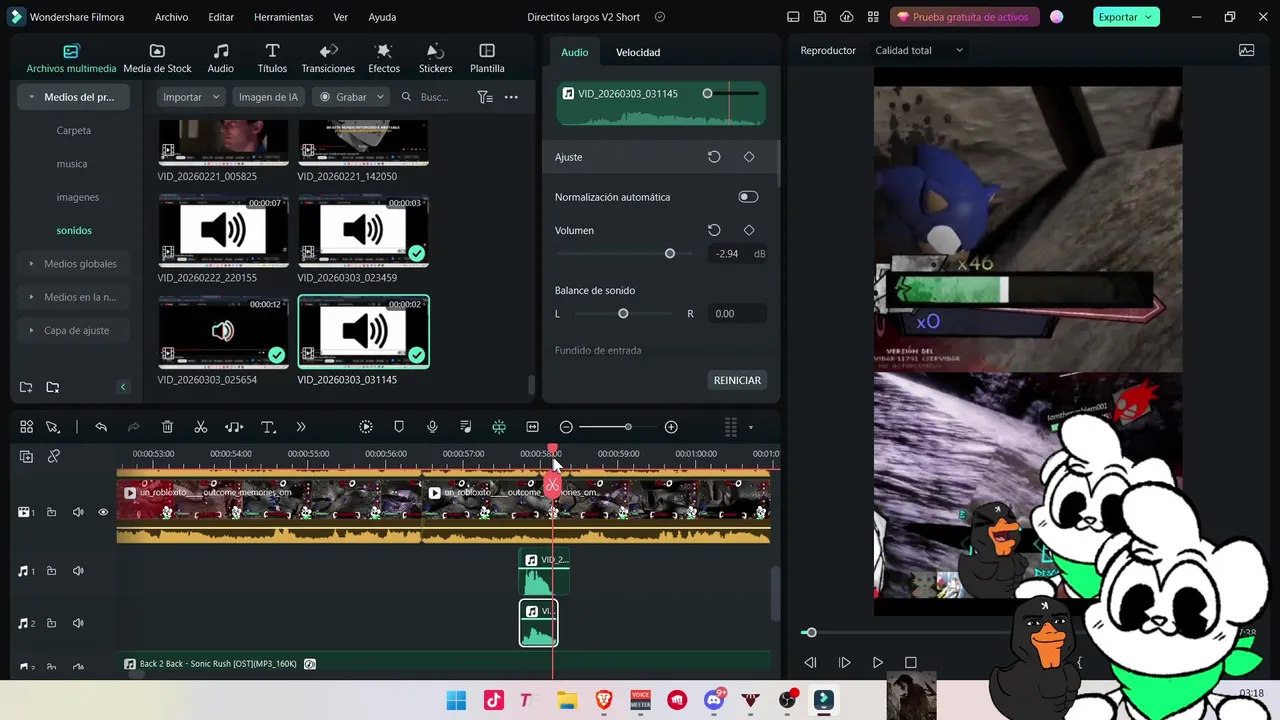Viewport: 1280px width, 720px height.
Task: Open the media panel more options menu
Action: (511, 97)
